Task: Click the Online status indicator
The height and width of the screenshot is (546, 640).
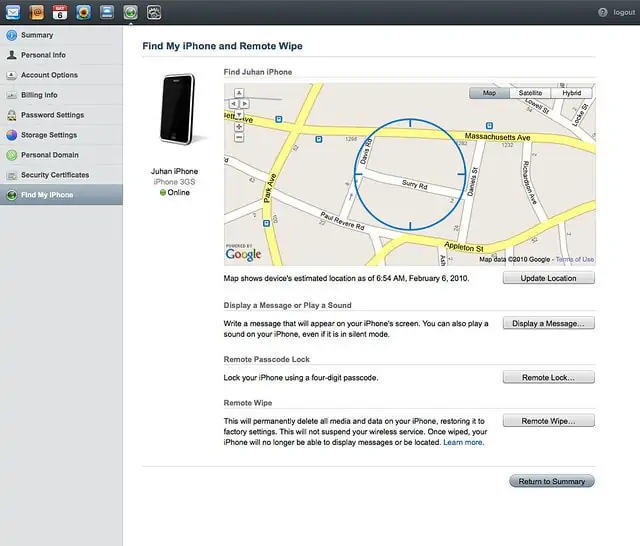Action: click(175, 192)
